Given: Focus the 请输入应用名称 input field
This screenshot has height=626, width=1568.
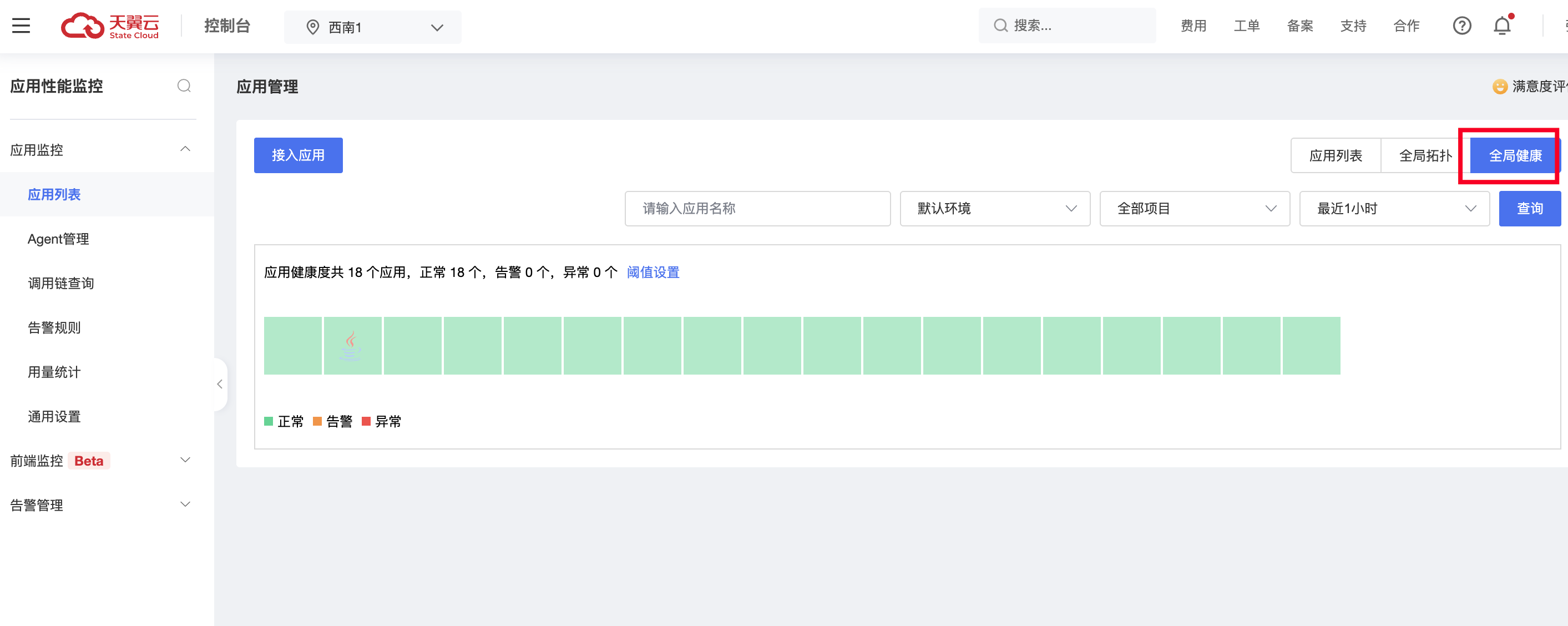Looking at the screenshot, I should (x=757, y=208).
